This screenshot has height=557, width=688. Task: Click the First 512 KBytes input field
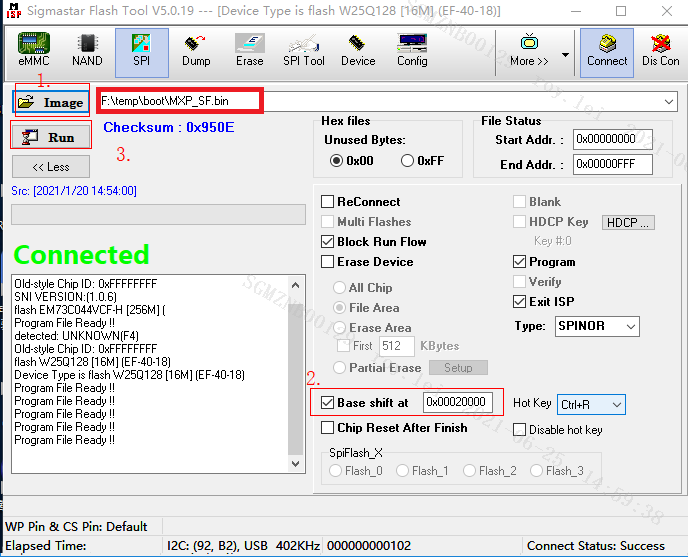click(397, 346)
